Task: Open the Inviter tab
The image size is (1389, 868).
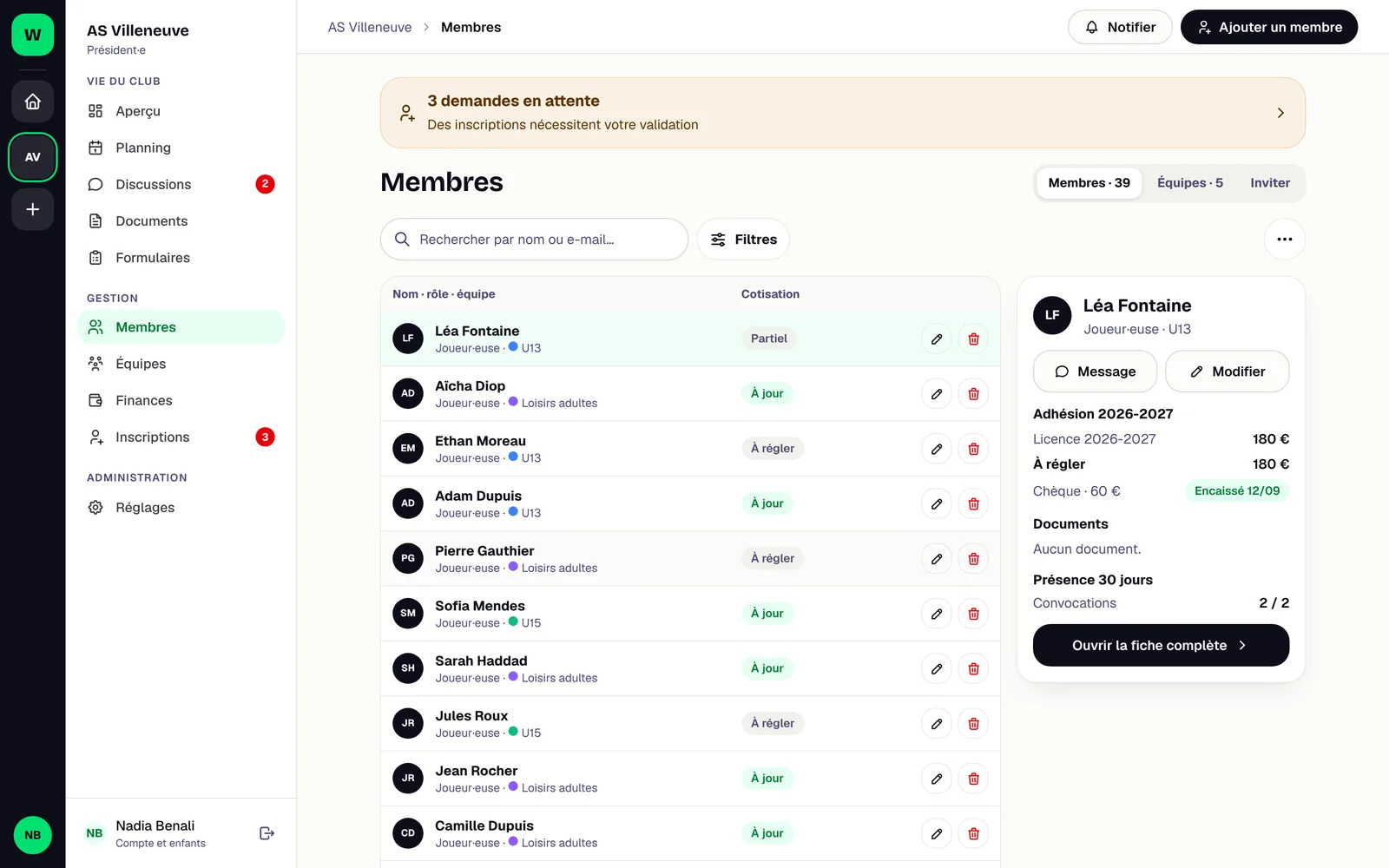Action: pyautogui.click(x=1270, y=183)
